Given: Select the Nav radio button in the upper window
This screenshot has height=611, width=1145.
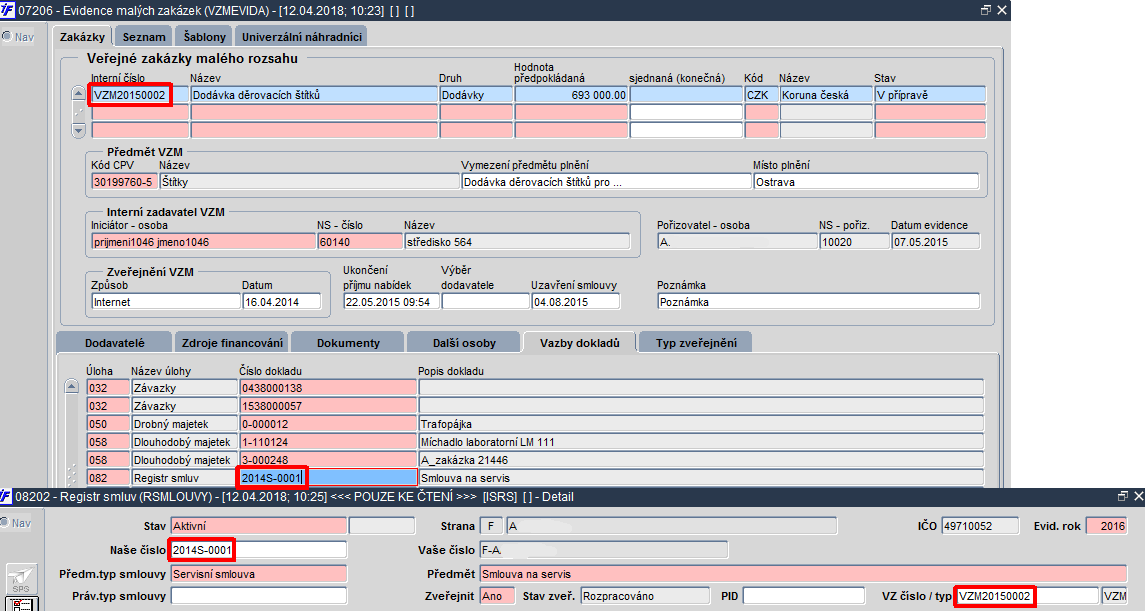Looking at the screenshot, I should point(7,36).
